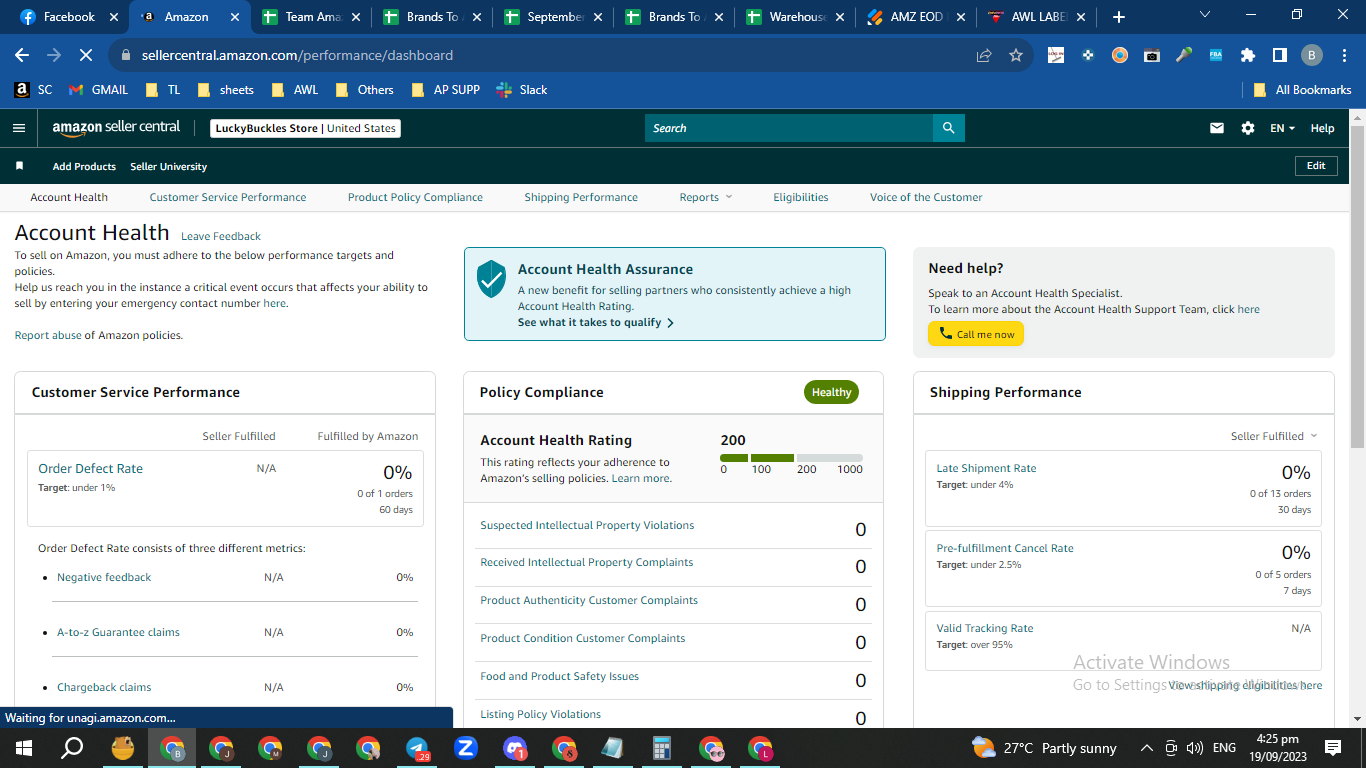Open the FBA extension icon
This screenshot has height=768, width=1366.
(1216, 55)
